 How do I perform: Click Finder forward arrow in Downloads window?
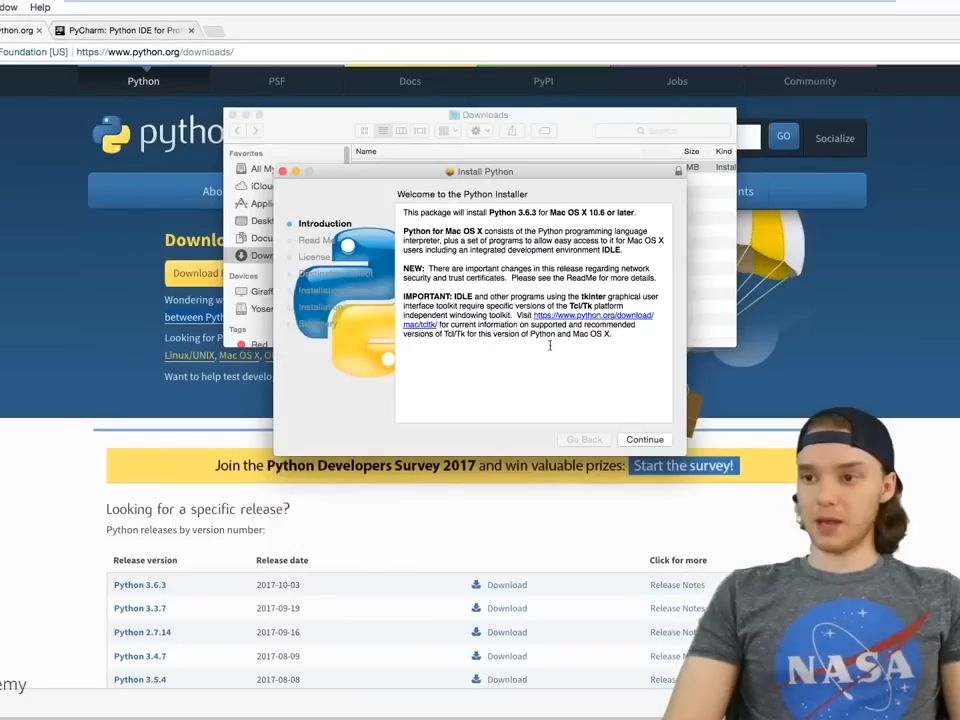tap(255, 130)
